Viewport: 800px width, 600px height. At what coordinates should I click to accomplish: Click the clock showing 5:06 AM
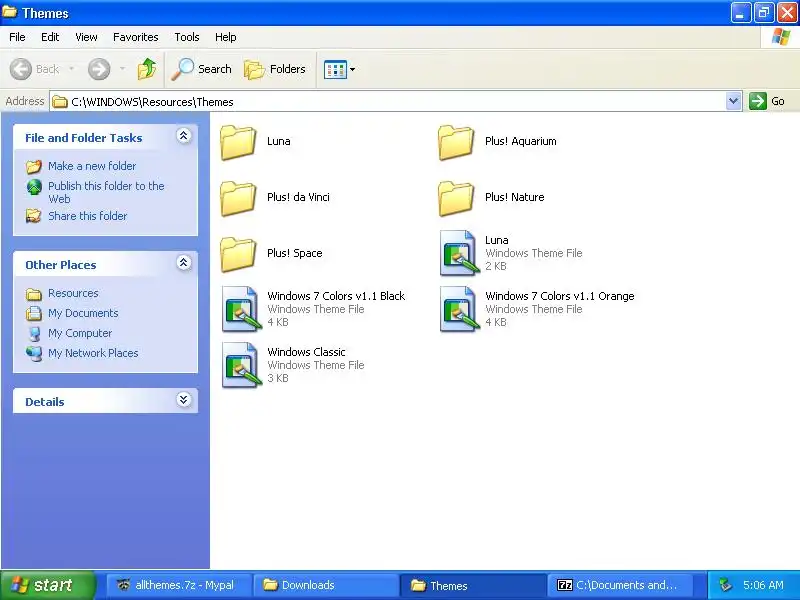(x=763, y=585)
